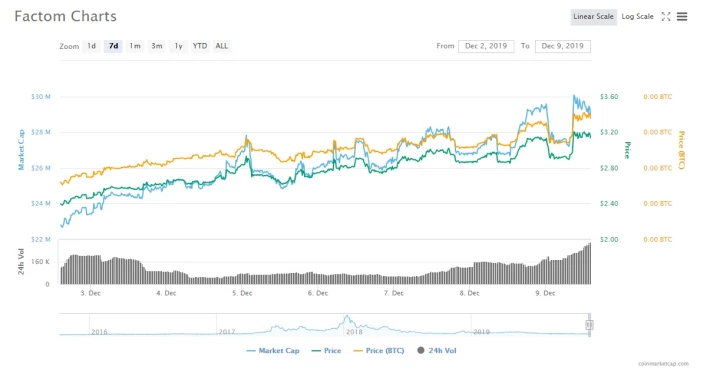Open the chart hamburger menu
710x372 pixels.
coord(682,17)
